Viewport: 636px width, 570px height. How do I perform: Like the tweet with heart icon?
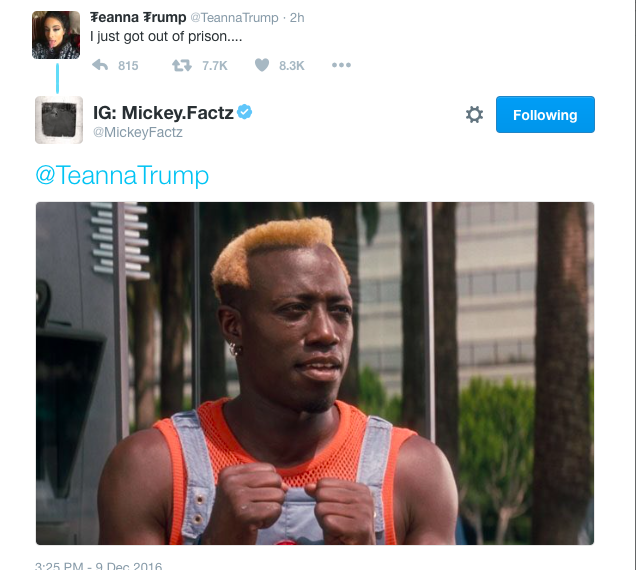click(x=262, y=65)
